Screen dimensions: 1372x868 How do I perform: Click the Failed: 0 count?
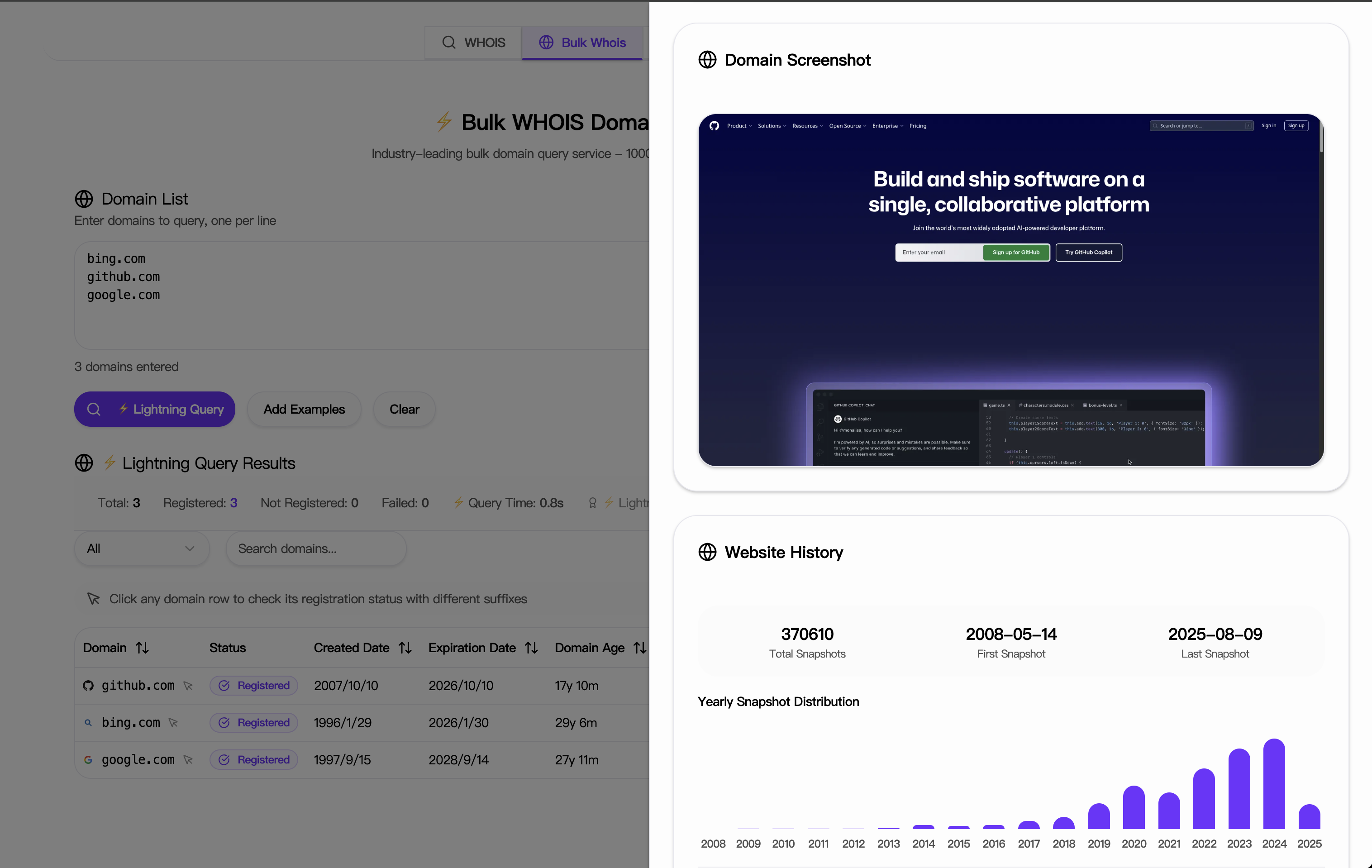(405, 503)
